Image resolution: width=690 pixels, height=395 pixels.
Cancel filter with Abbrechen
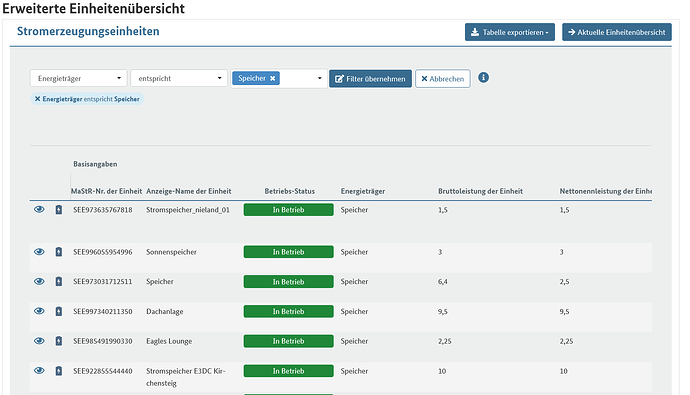(443, 79)
